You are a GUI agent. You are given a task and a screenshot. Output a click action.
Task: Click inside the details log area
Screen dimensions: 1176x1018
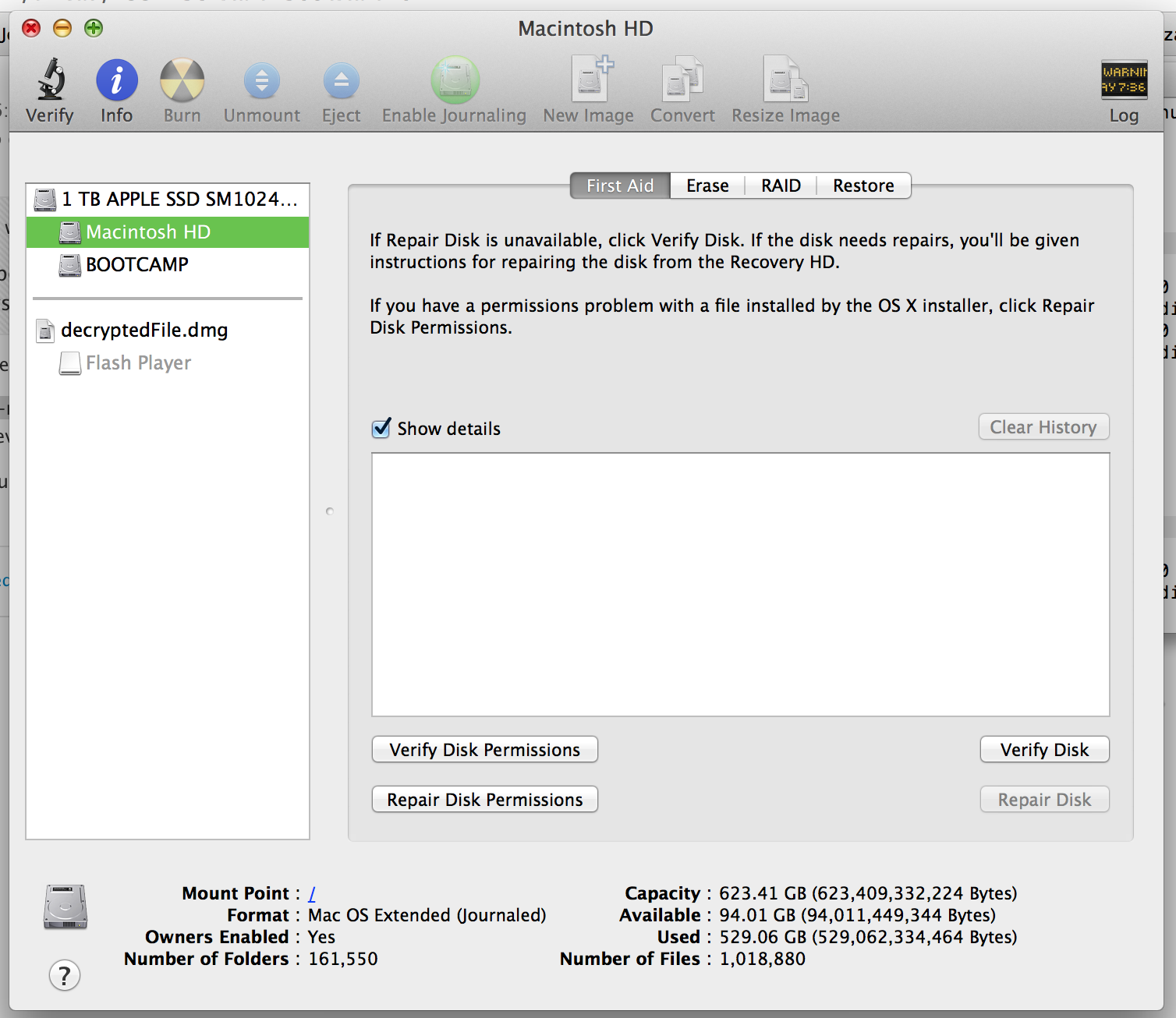coord(741,585)
